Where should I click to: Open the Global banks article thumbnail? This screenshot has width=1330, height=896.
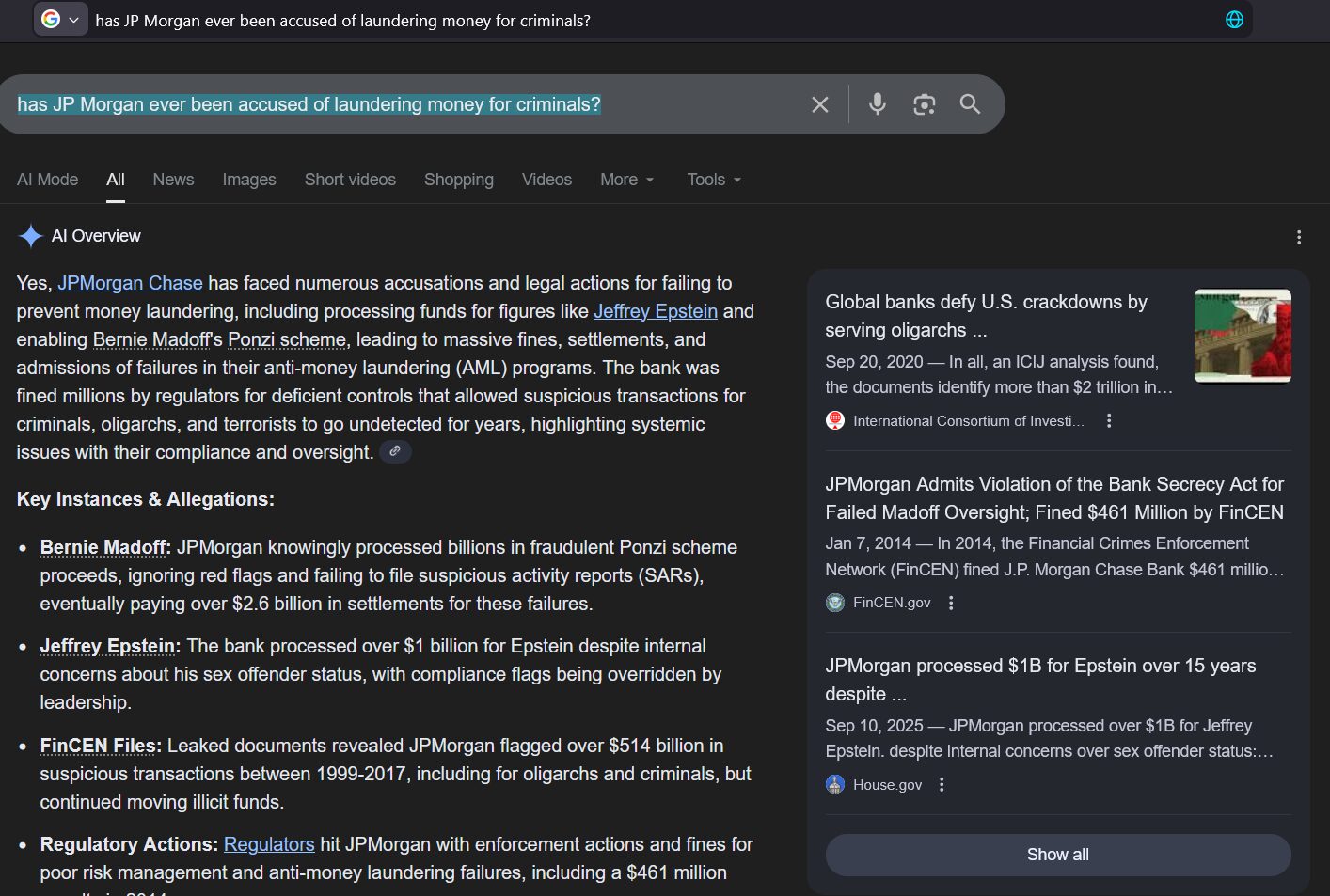(1242, 336)
